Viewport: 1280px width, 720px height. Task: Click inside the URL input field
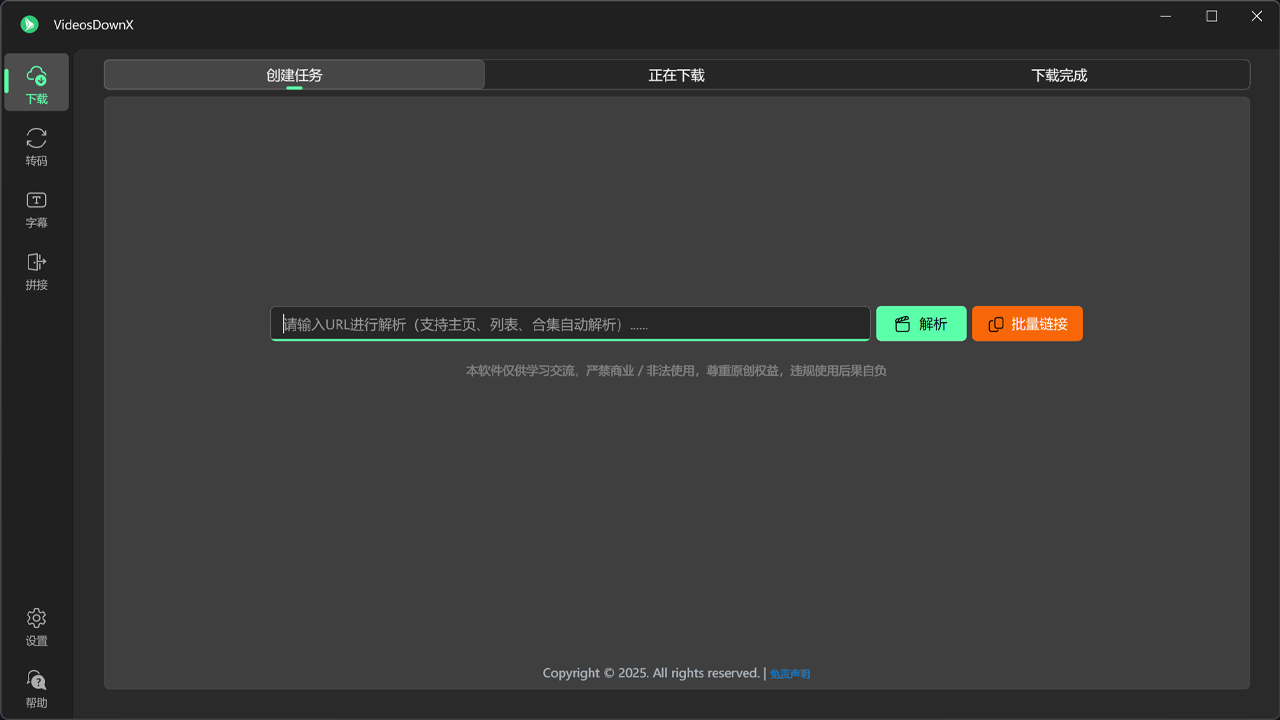[x=569, y=323]
